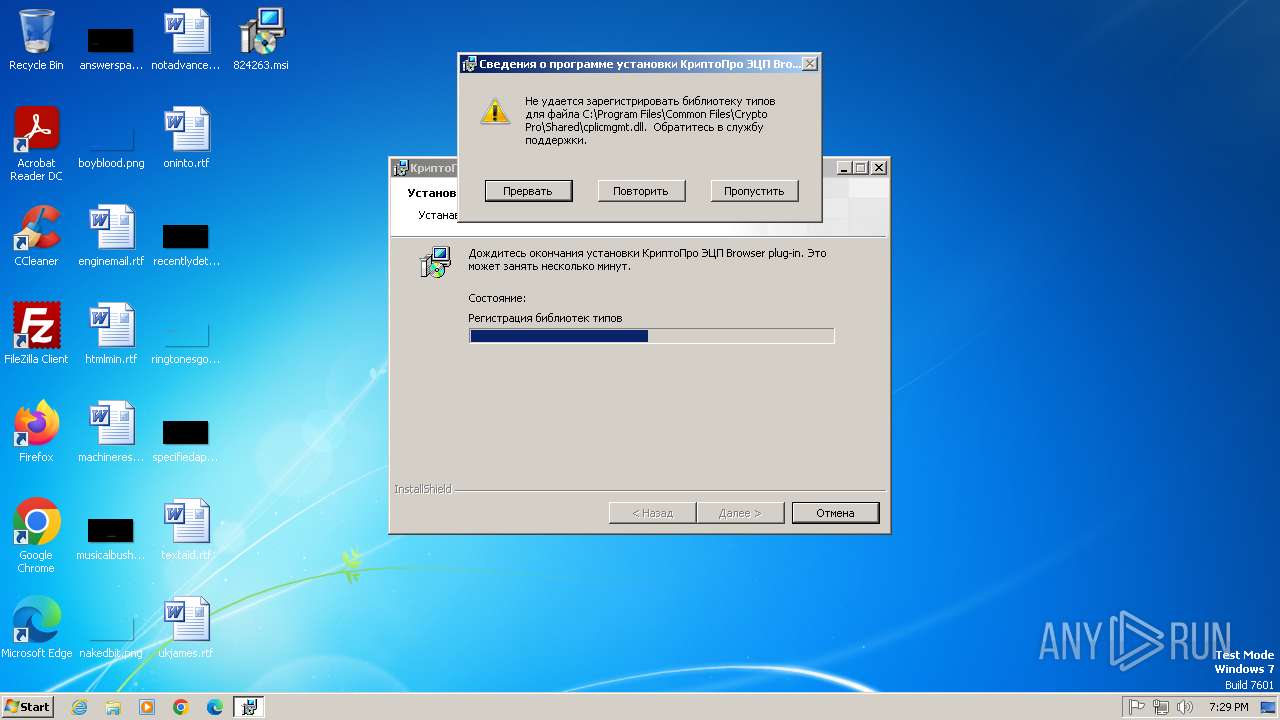The width and height of the screenshot is (1280, 720).
Task: Minimize the КриптоПро installer window
Action: (x=845, y=168)
